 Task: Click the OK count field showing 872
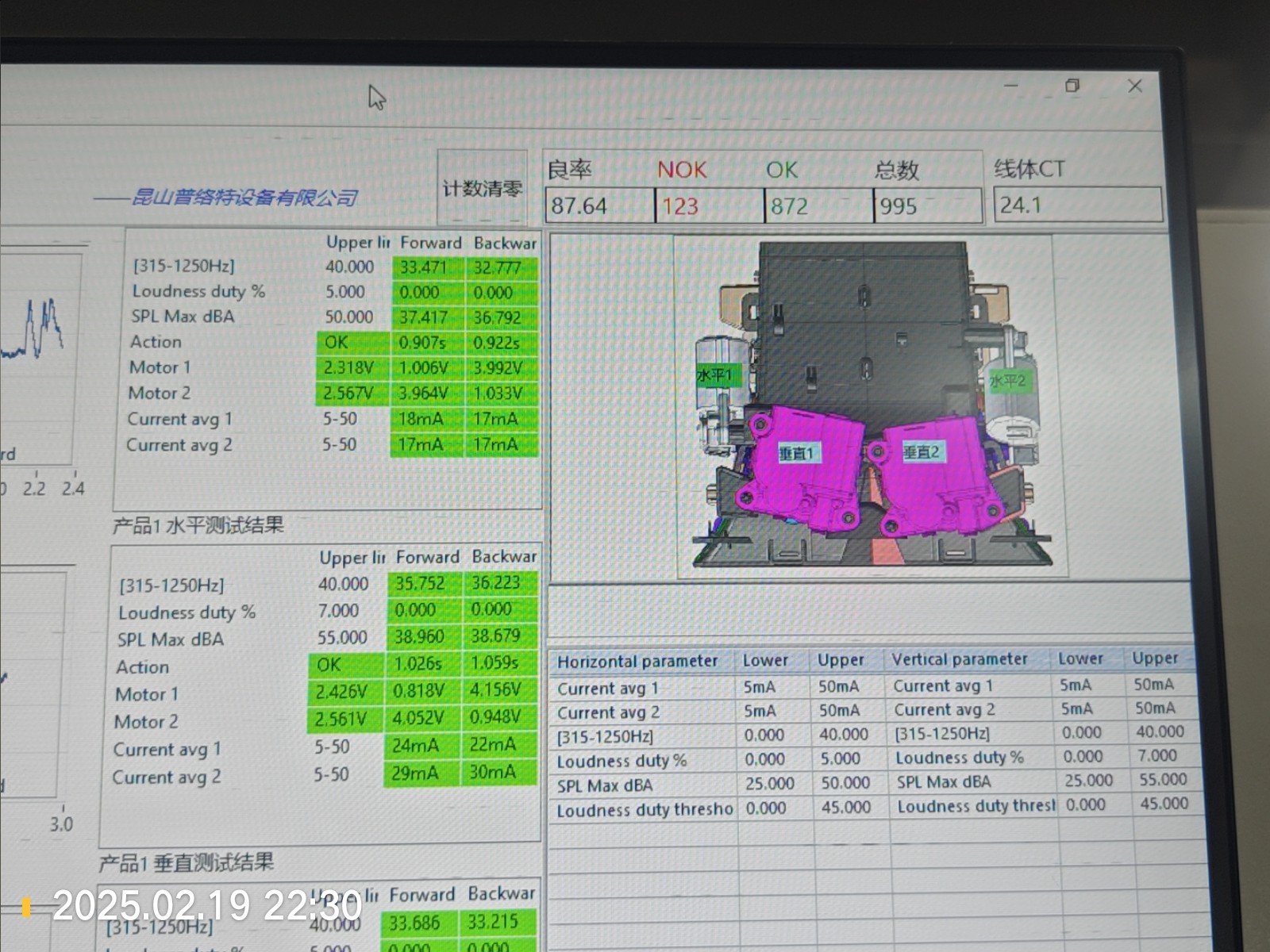point(818,206)
